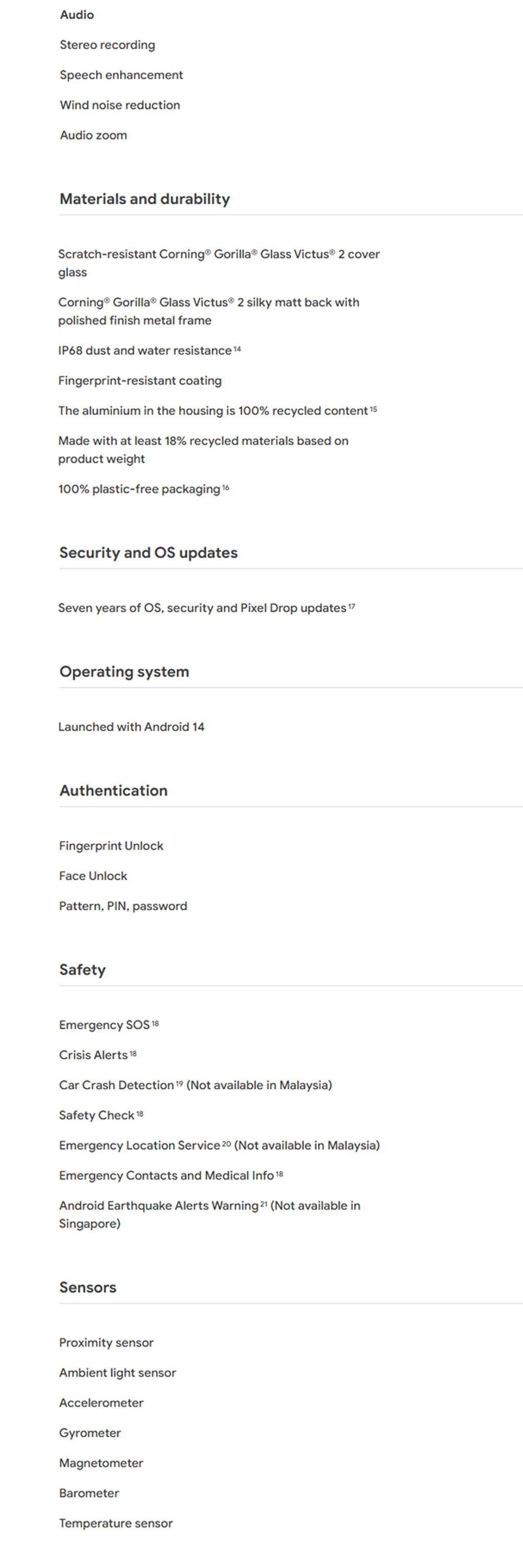The height and width of the screenshot is (1568, 523).
Task: Click footnote 18 next to Crisis Alerts
Action: pos(133,1054)
